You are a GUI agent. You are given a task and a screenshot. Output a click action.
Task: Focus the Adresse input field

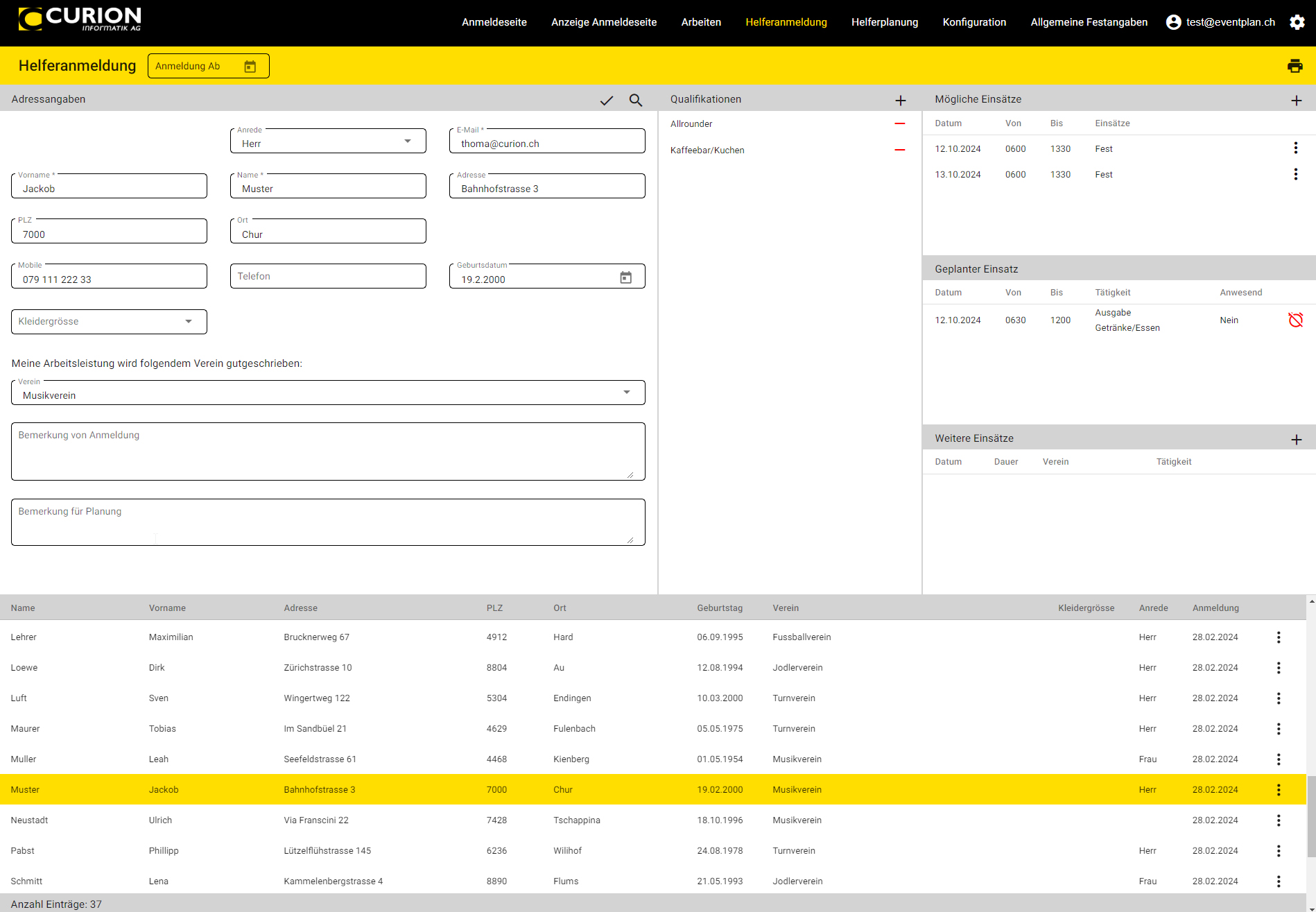[x=547, y=186]
